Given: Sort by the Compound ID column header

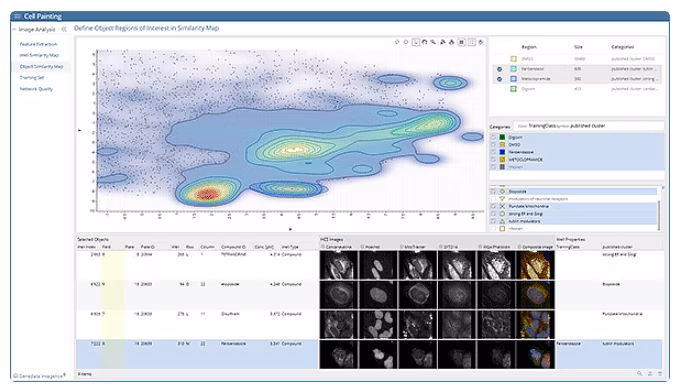Looking at the screenshot, I should point(233,247).
